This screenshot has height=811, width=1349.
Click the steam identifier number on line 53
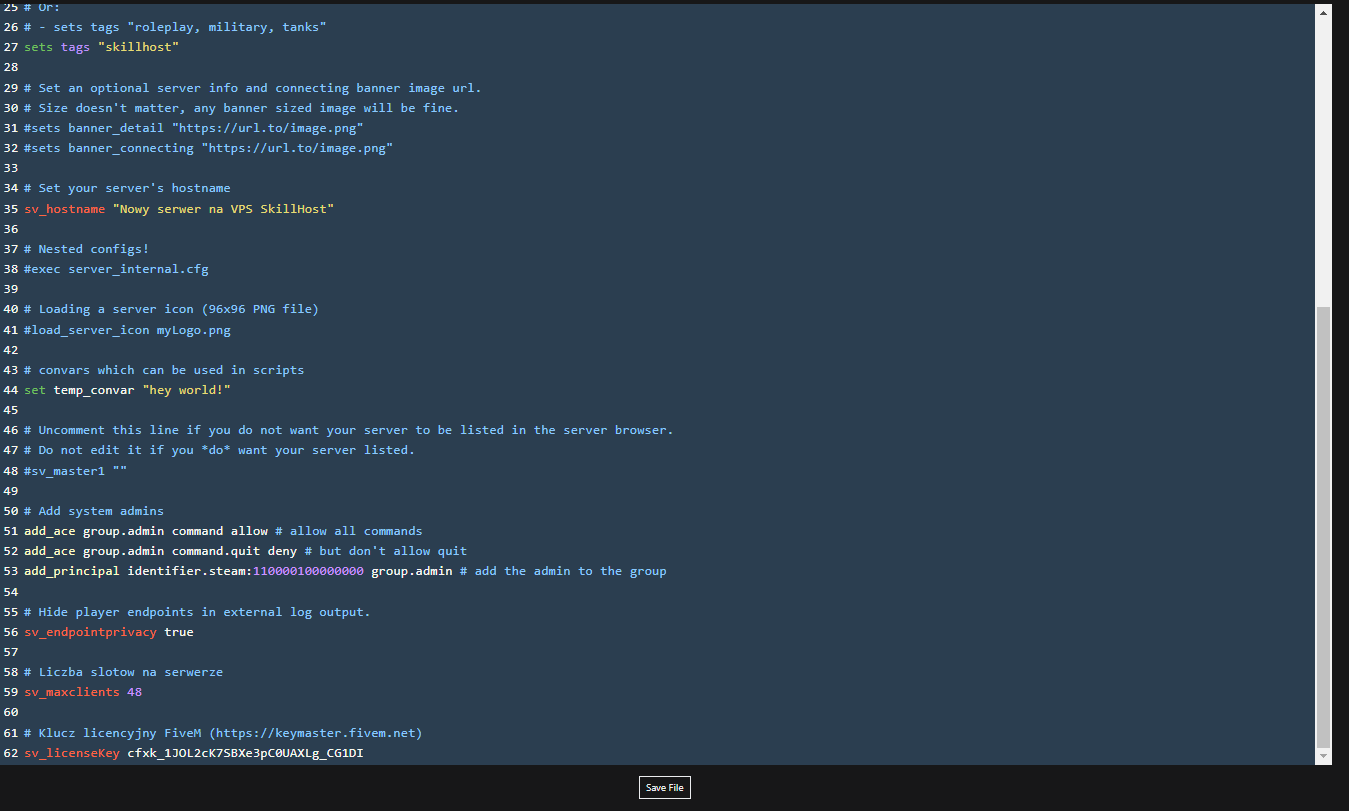click(308, 571)
